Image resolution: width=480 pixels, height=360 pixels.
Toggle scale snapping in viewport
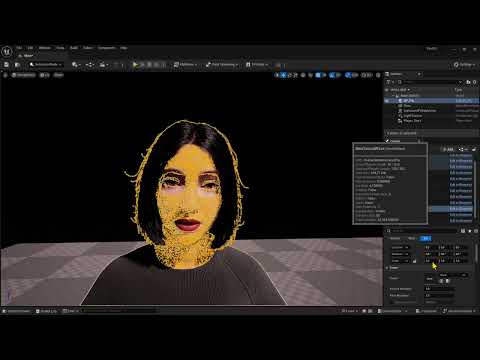pos(348,75)
